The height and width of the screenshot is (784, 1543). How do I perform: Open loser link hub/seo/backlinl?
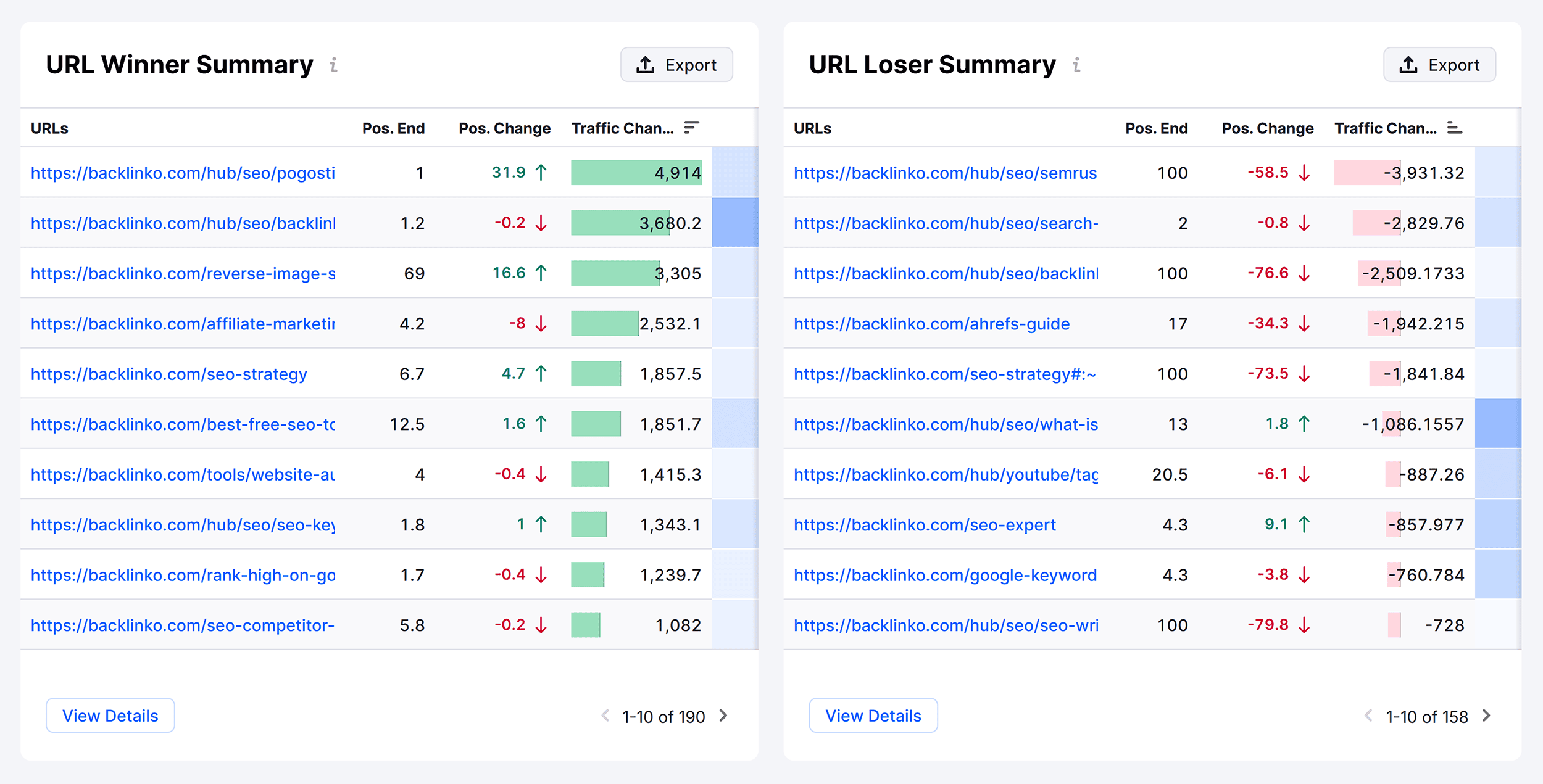[946, 273]
